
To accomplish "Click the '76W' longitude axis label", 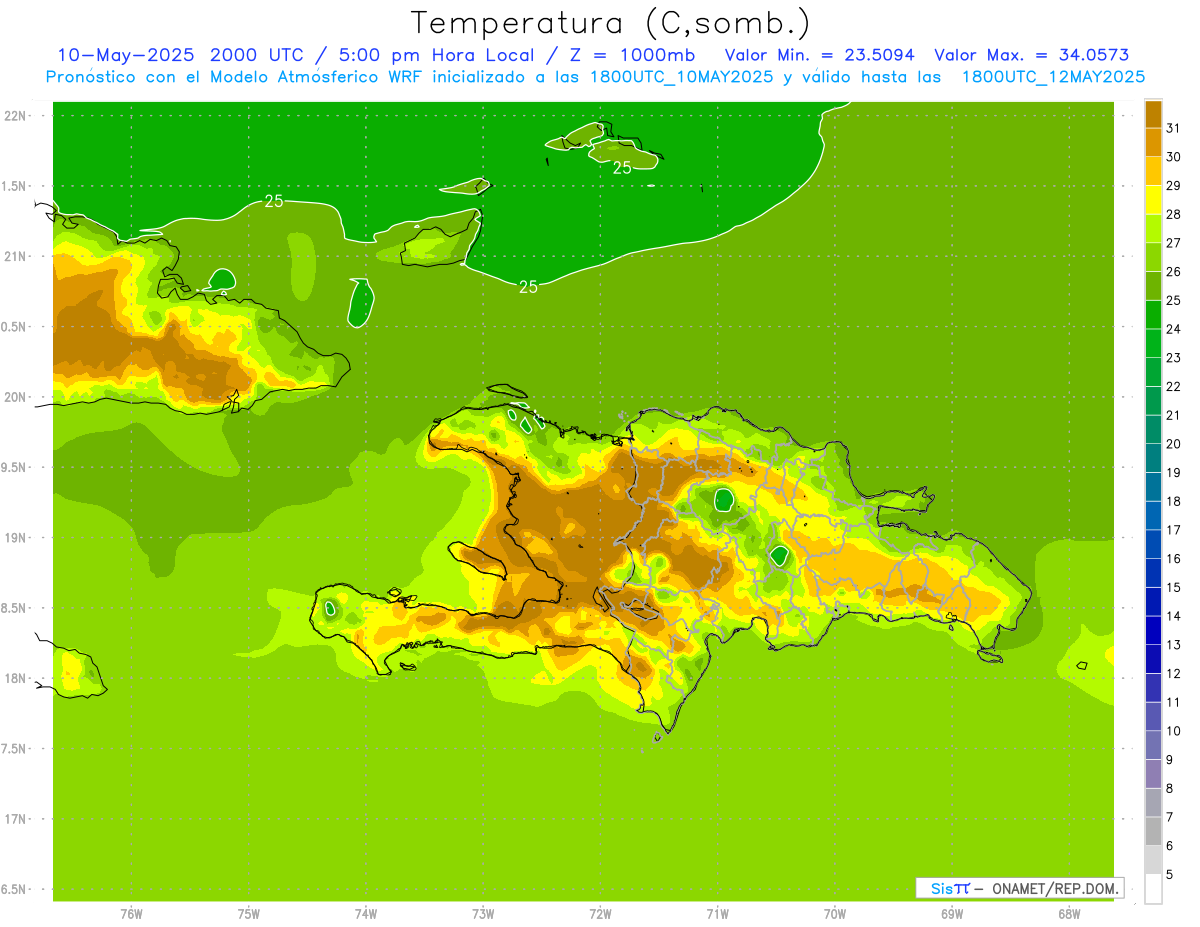I will pos(131,914).
